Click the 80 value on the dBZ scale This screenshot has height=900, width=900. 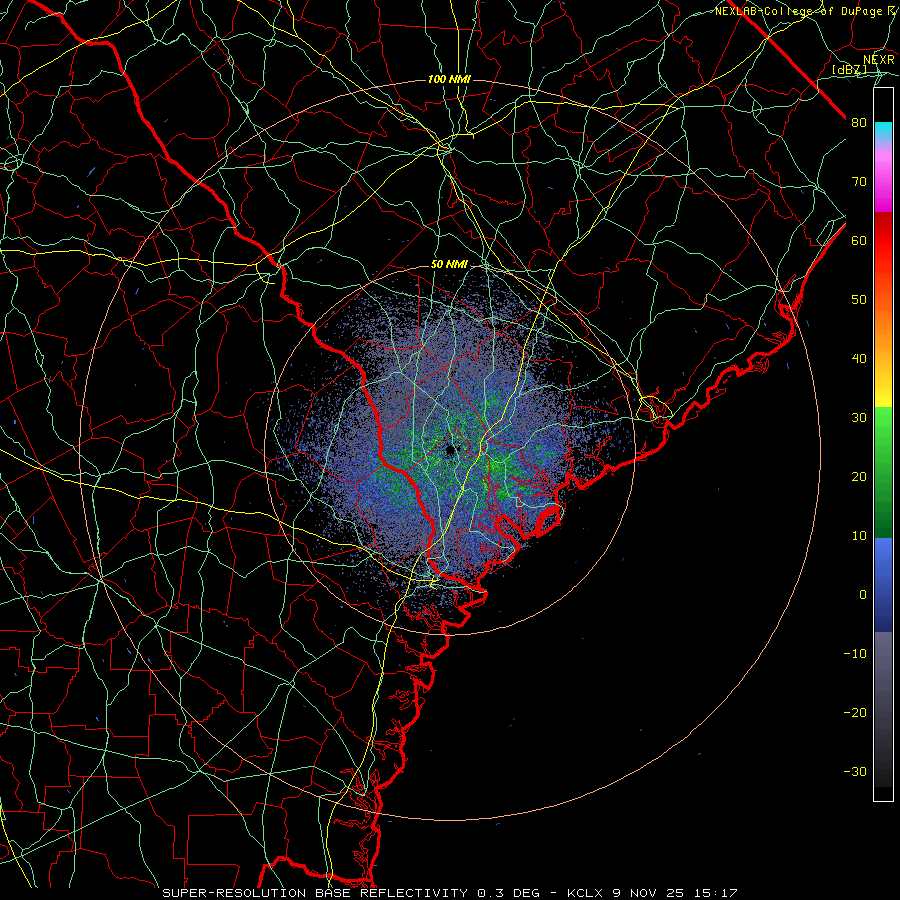pyautogui.click(x=859, y=122)
